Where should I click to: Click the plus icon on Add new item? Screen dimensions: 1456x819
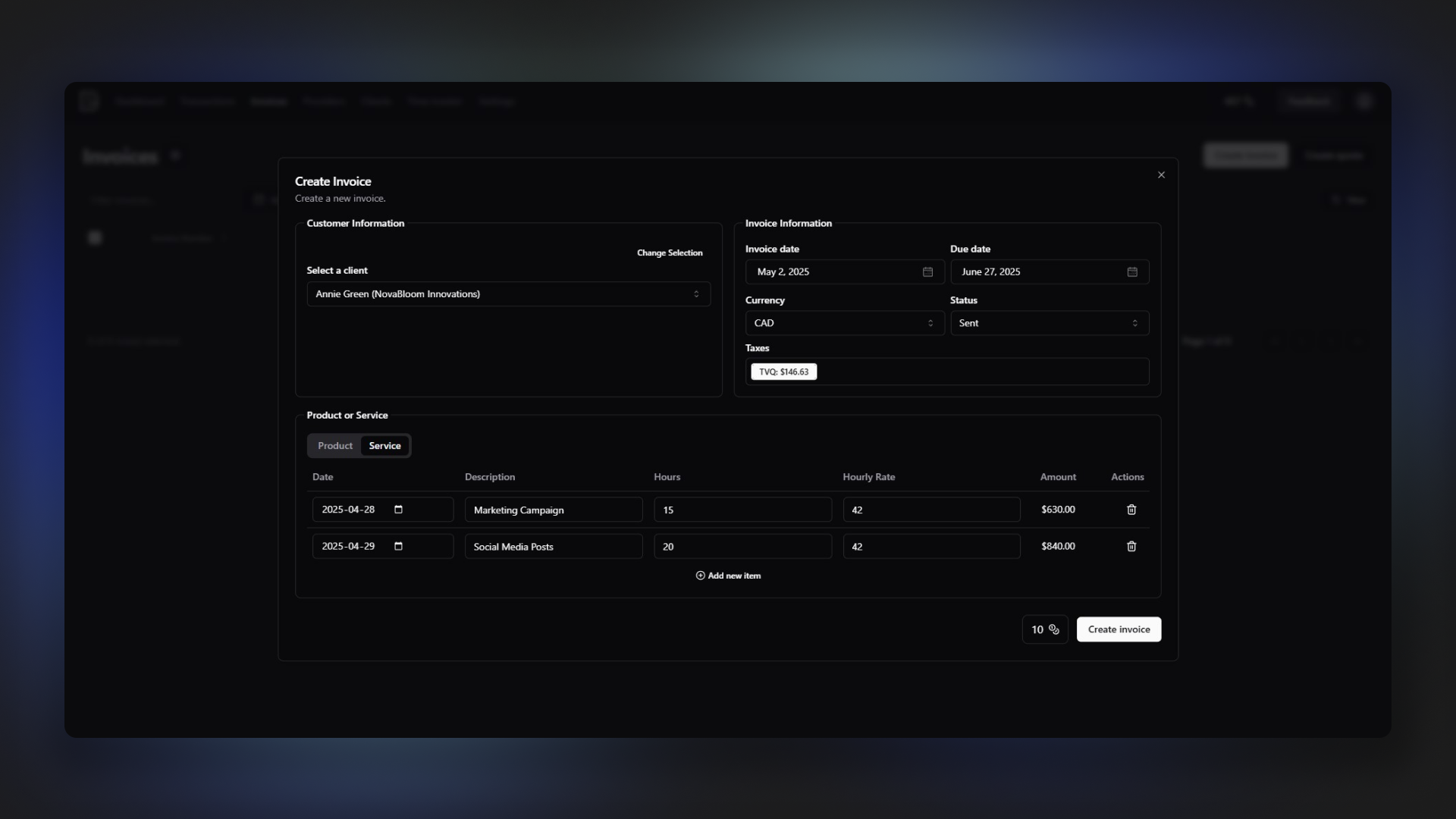pos(700,575)
